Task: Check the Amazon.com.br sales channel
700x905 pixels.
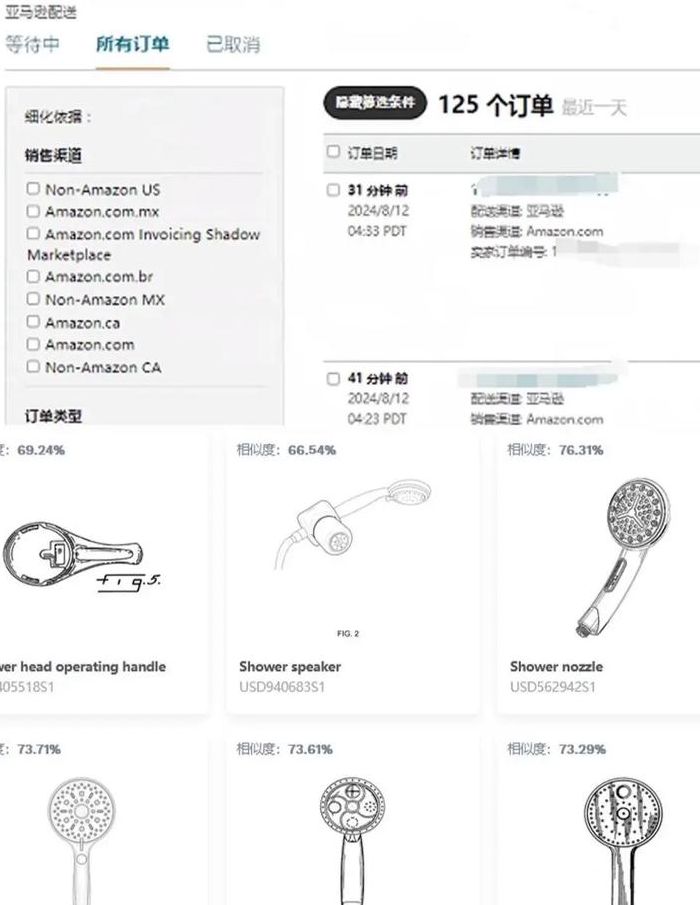Action: click(33, 276)
